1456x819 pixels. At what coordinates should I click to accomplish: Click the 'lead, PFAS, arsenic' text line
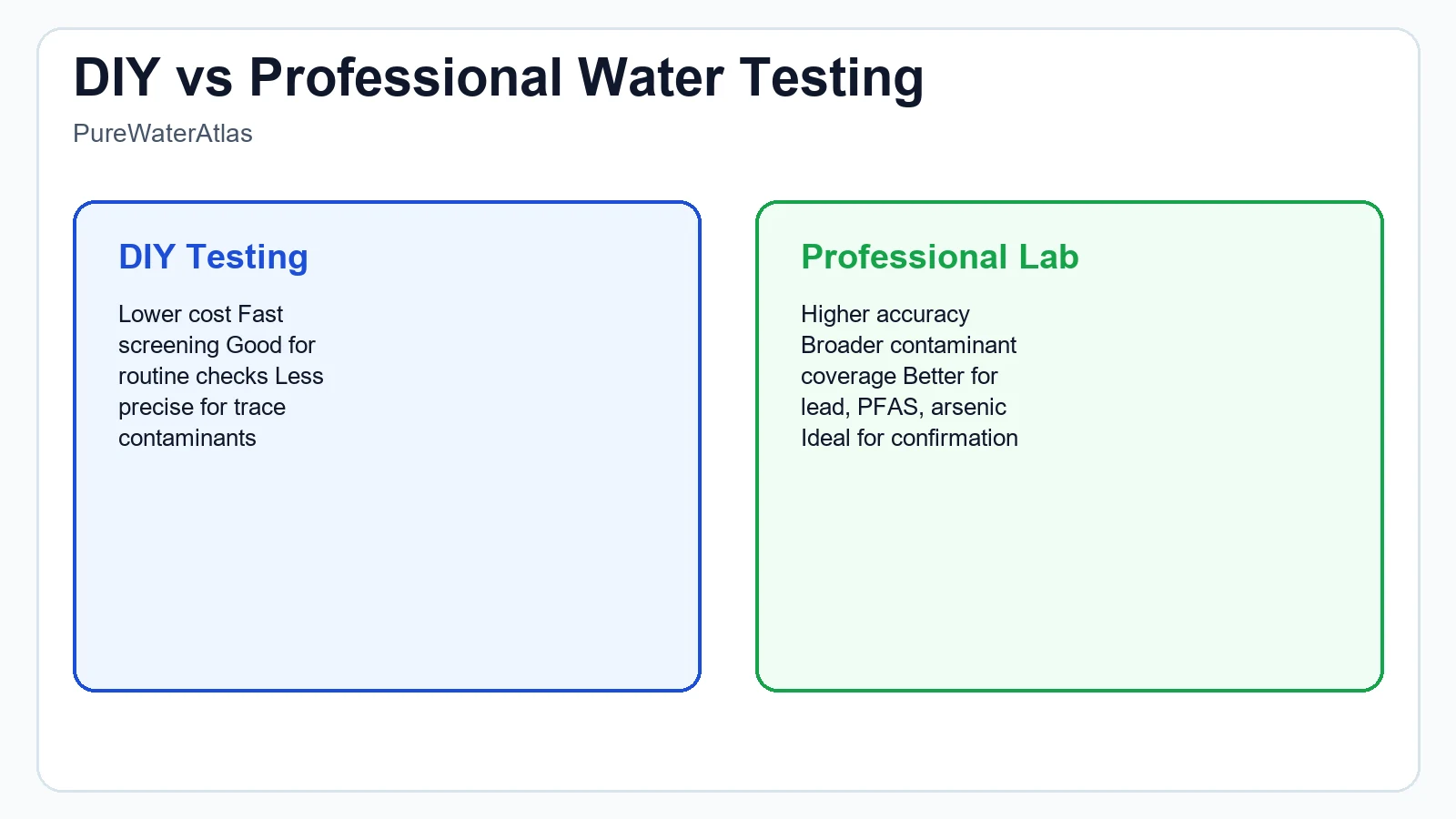[903, 408]
